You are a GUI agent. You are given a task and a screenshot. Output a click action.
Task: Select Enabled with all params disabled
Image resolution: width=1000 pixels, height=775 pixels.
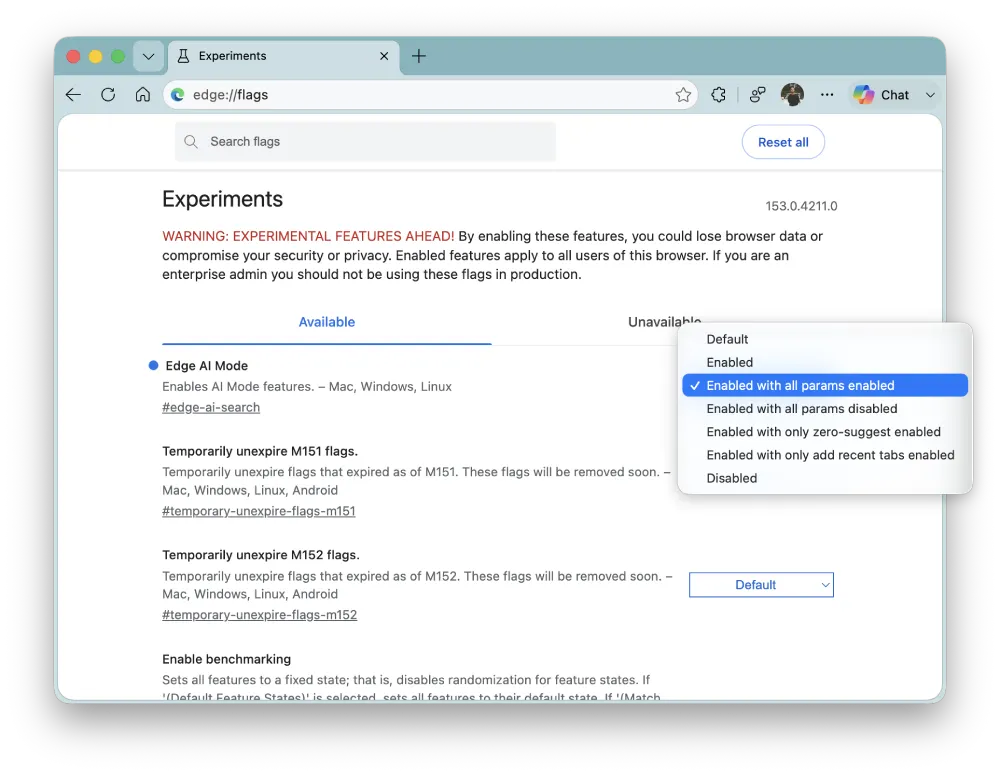825,409
